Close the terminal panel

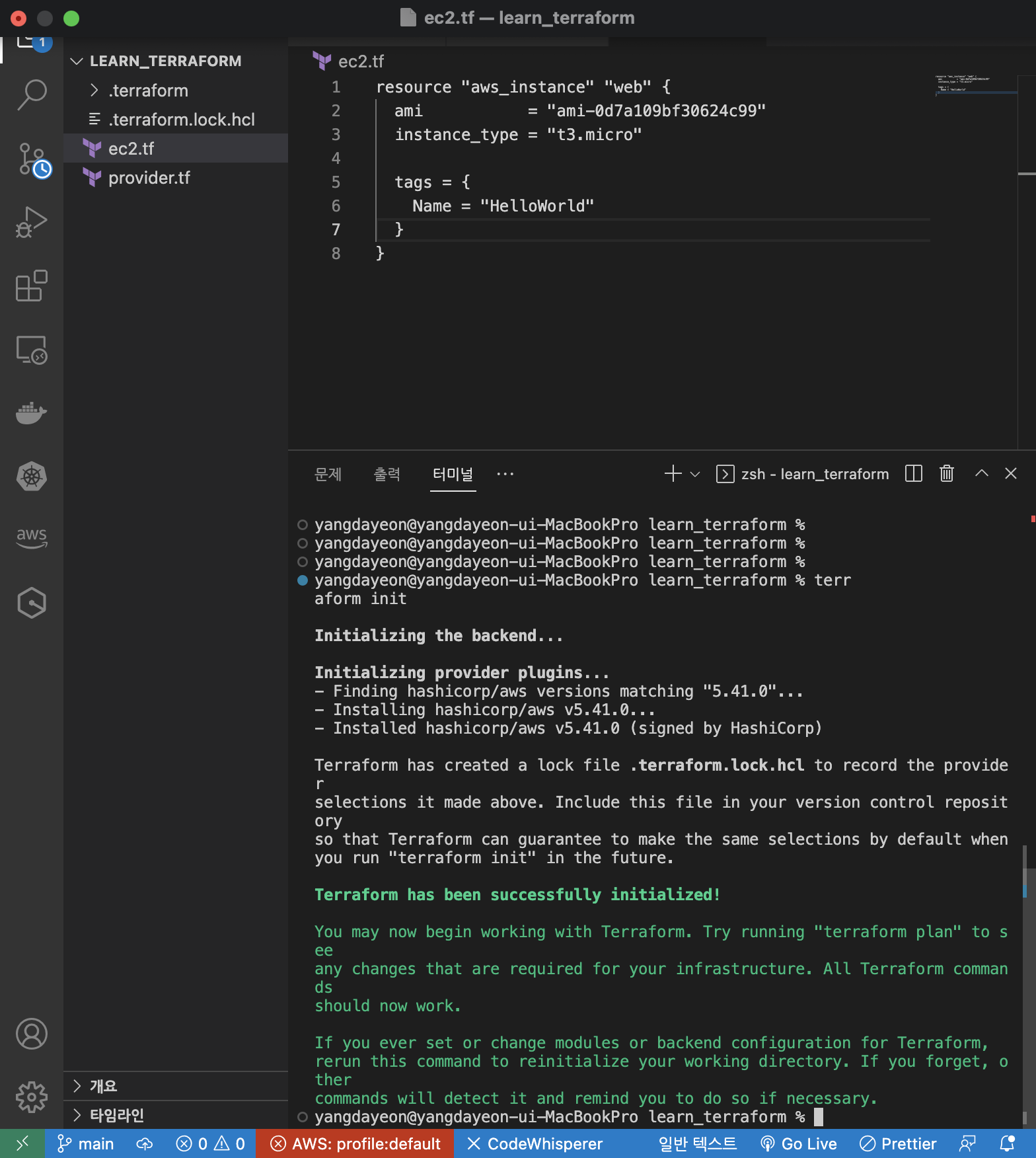click(1011, 473)
